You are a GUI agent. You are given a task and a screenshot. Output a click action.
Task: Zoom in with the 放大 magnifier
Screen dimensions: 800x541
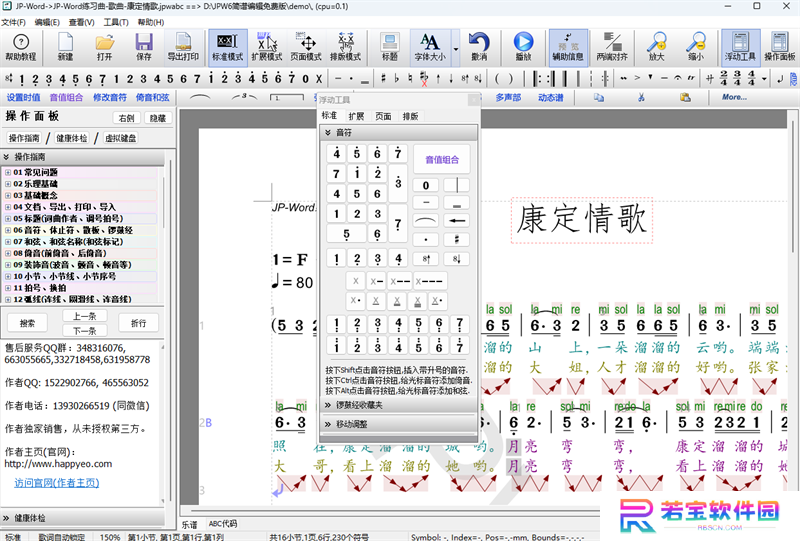657,47
